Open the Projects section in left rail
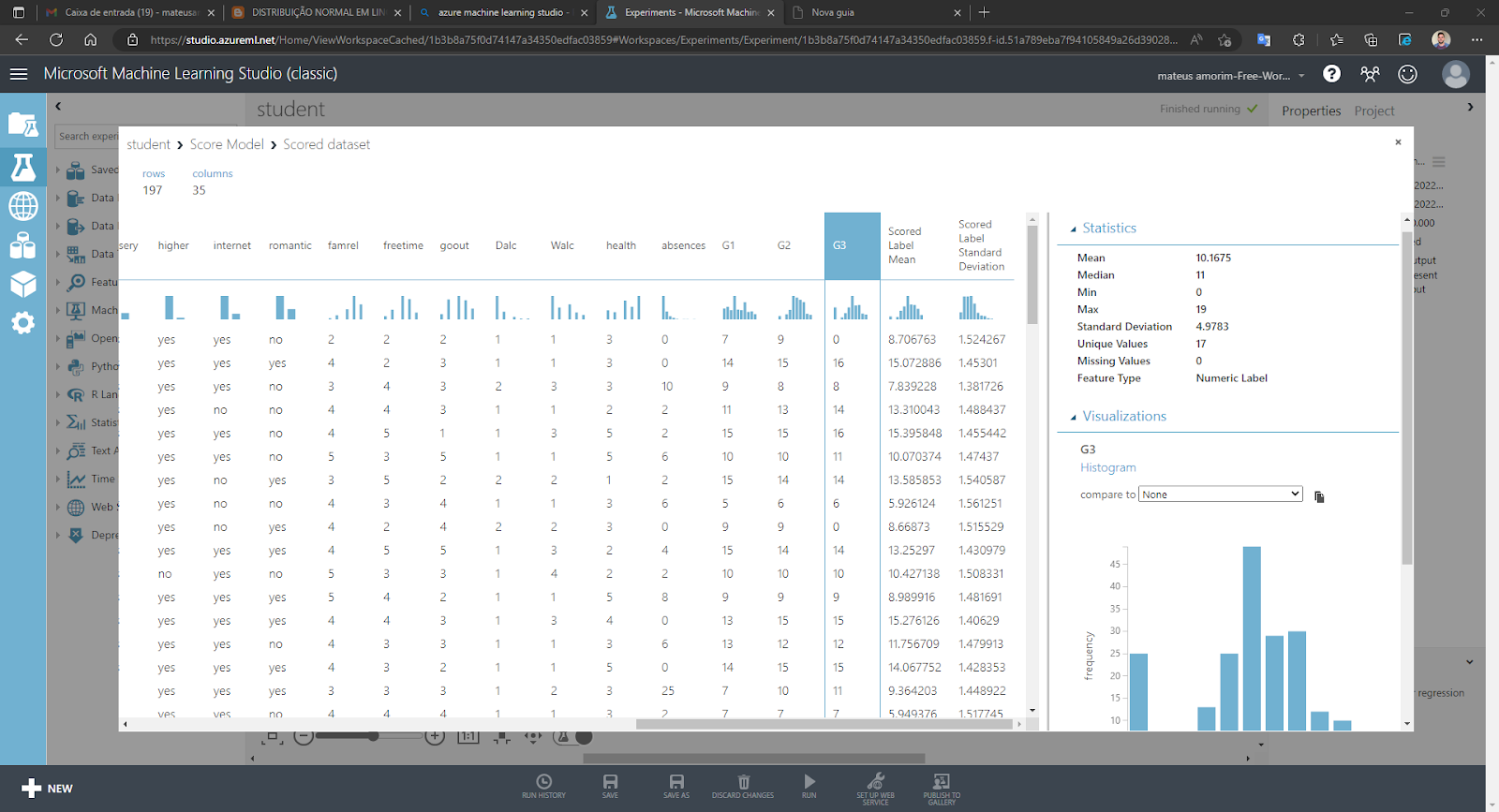Viewport: 1499px width, 812px height. (22, 125)
